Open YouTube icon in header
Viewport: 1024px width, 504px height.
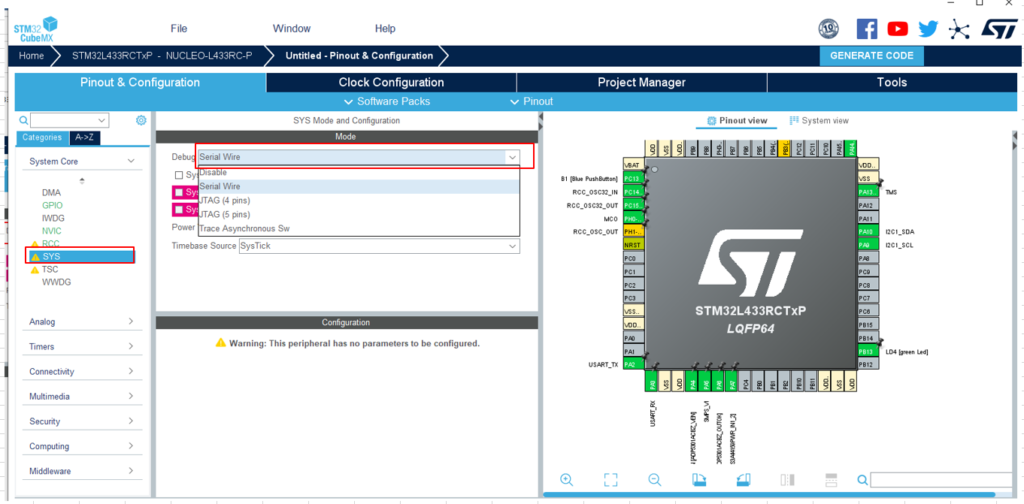(x=898, y=29)
